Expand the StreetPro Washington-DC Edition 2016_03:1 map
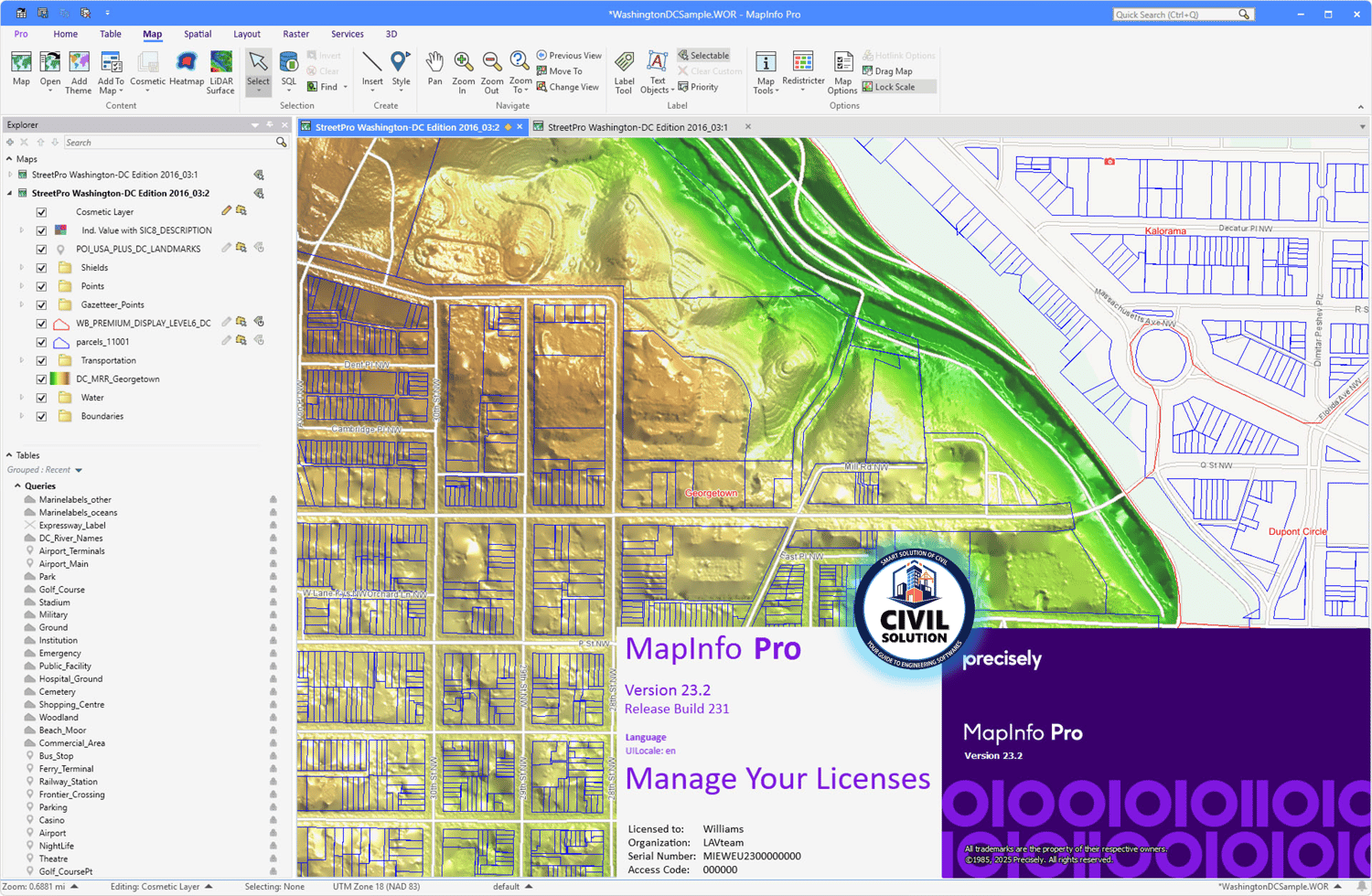The width and height of the screenshot is (1372, 896). pyautogui.click(x=10, y=175)
